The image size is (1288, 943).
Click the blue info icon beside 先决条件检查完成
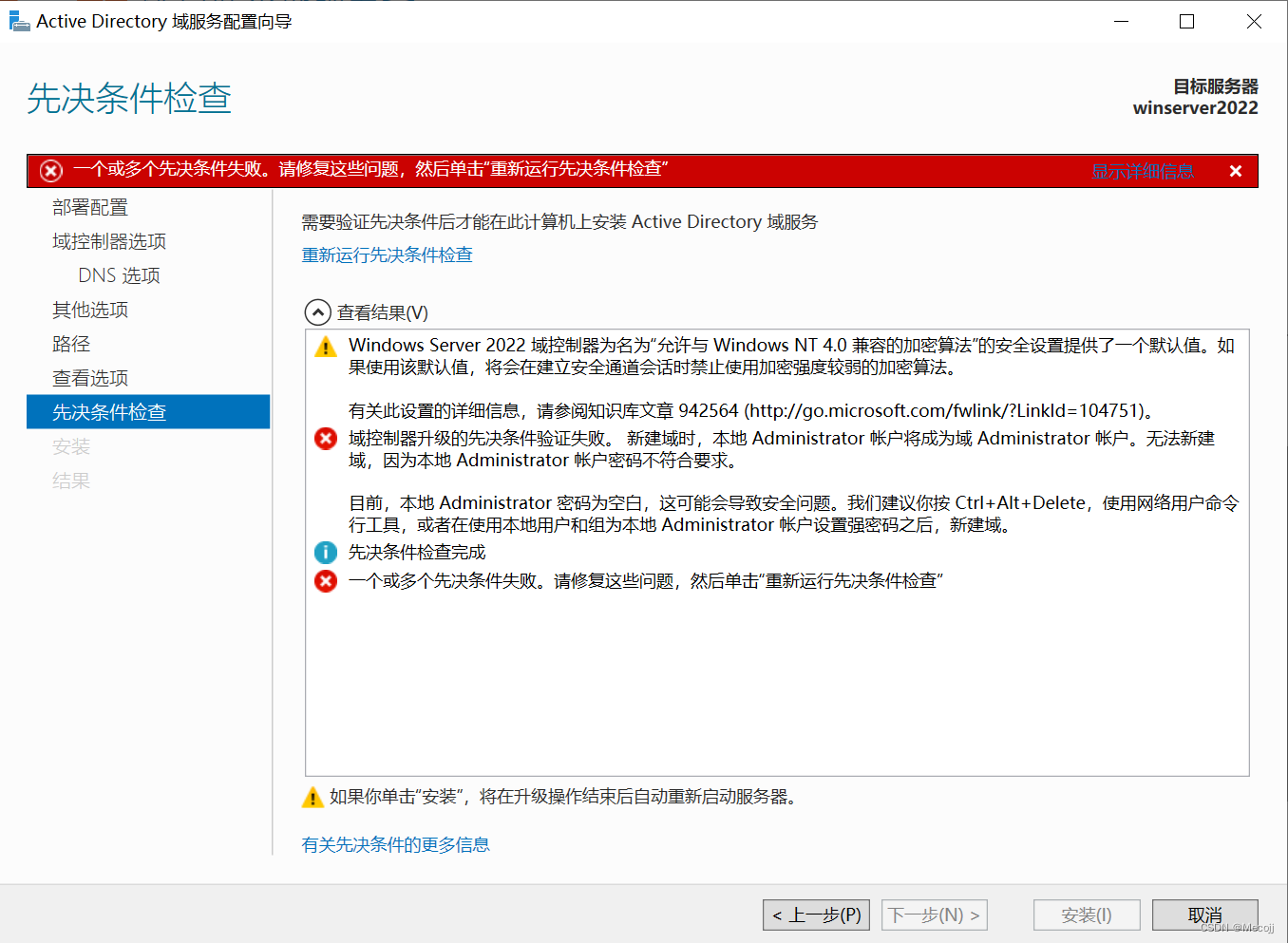click(x=326, y=553)
